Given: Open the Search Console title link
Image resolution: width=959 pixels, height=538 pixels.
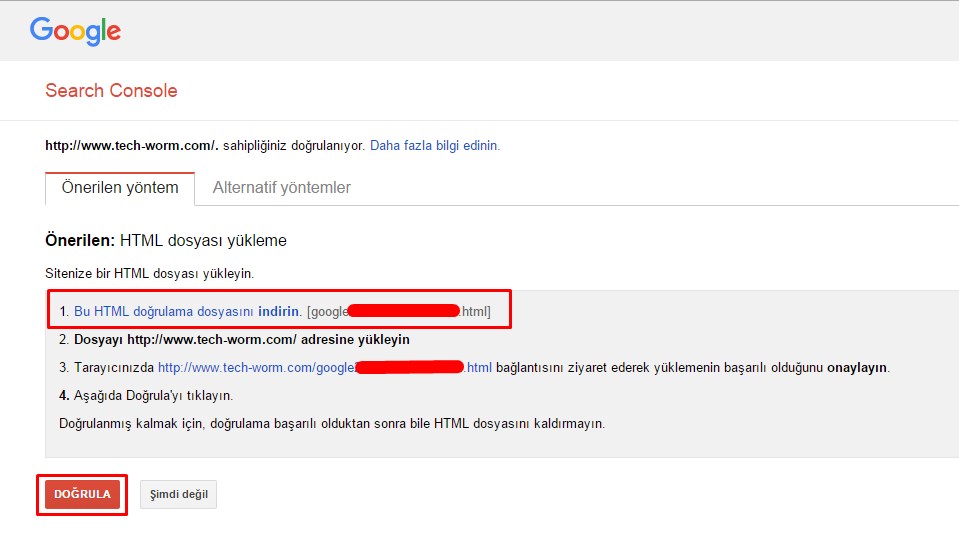Looking at the screenshot, I should pyautogui.click(x=111, y=91).
